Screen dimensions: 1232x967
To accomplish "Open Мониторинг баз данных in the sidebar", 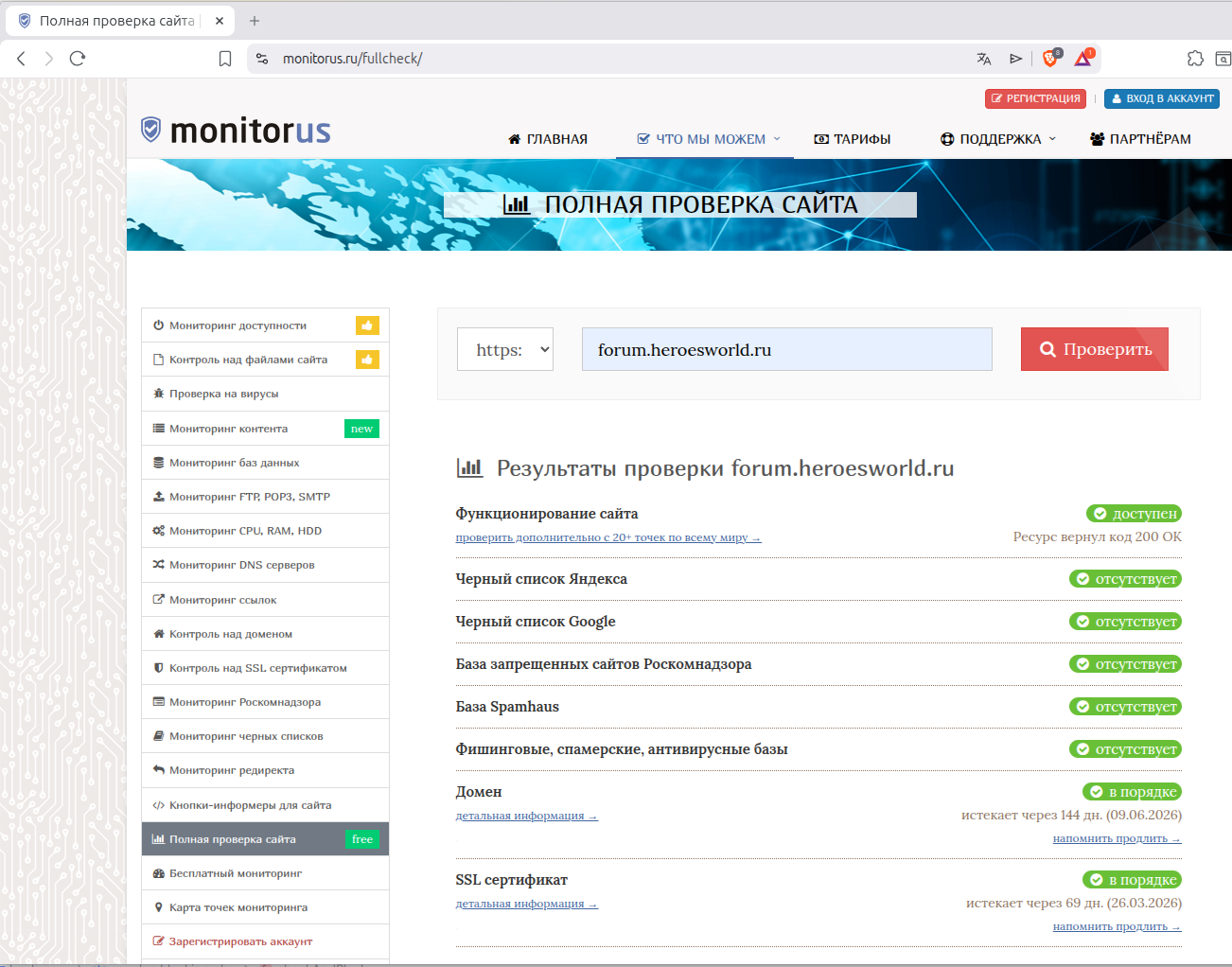I will pos(265,463).
